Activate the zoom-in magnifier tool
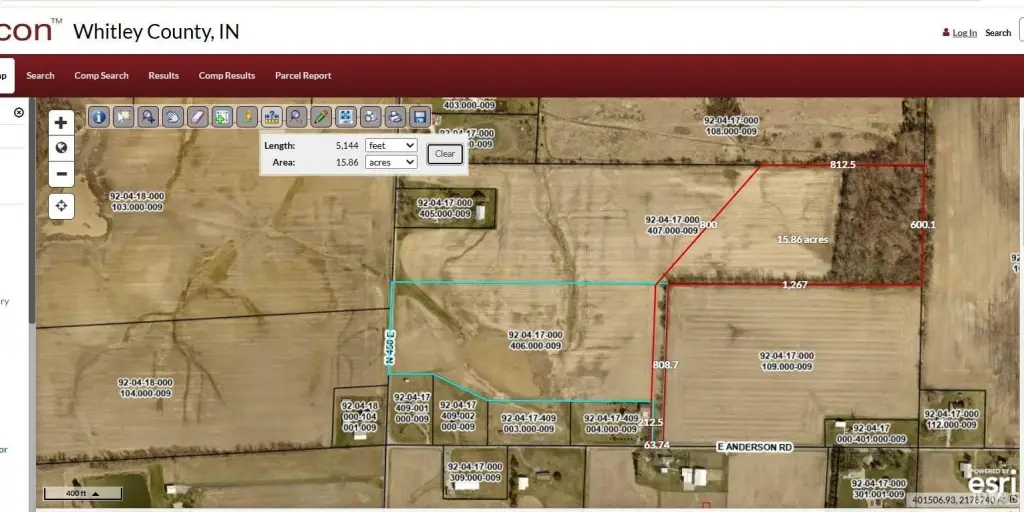Image resolution: width=1024 pixels, height=512 pixels. pos(148,117)
